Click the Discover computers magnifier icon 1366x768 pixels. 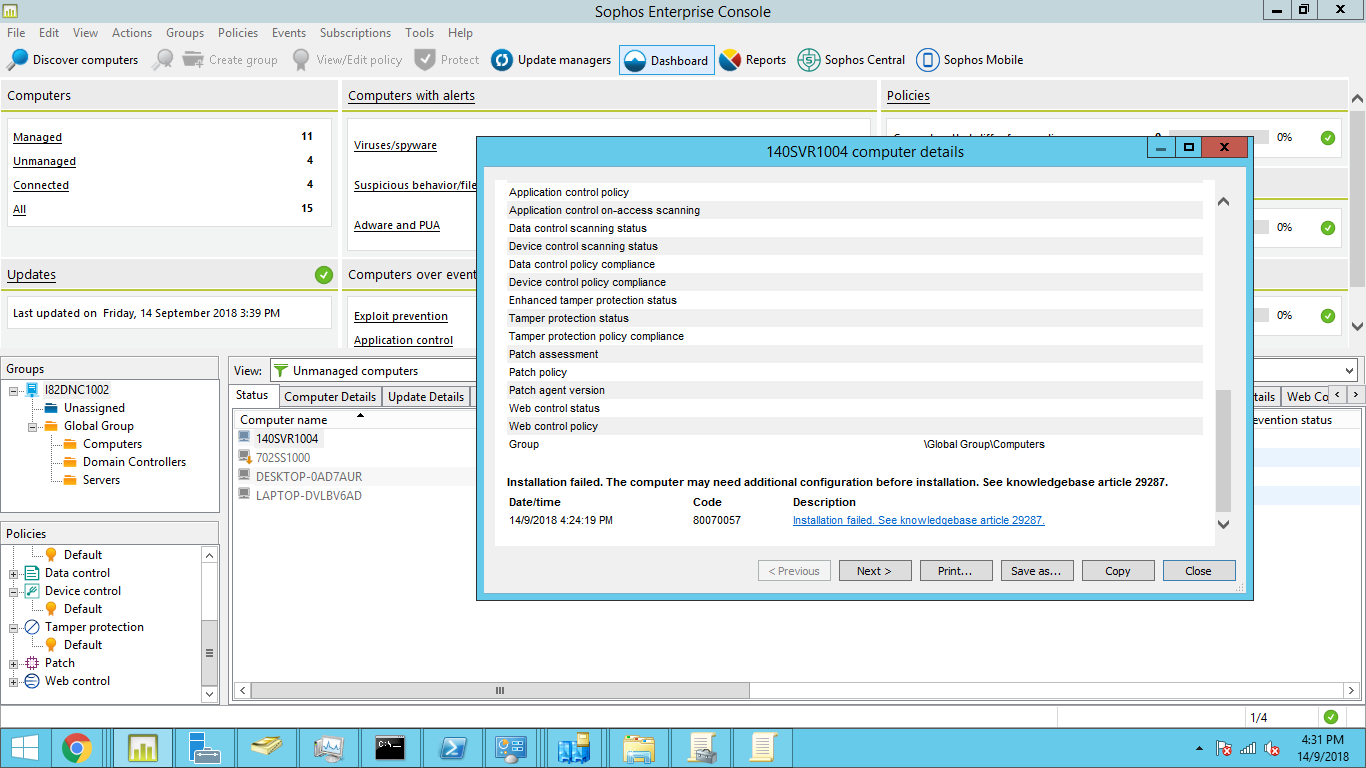[x=18, y=60]
